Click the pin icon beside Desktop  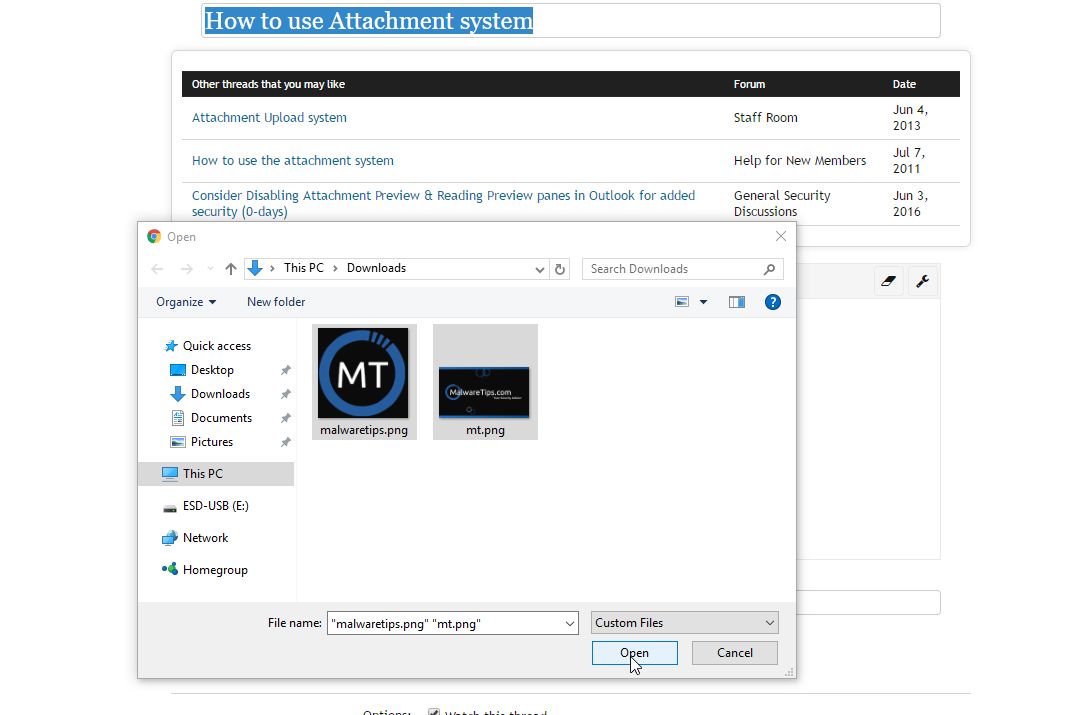coord(286,370)
